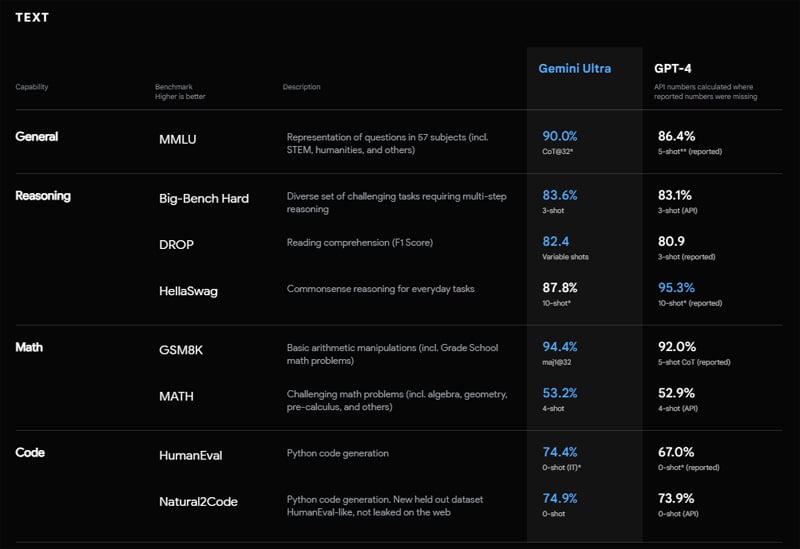Click the Commonsense reasoning description
800x549 pixels.
point(381,289)
